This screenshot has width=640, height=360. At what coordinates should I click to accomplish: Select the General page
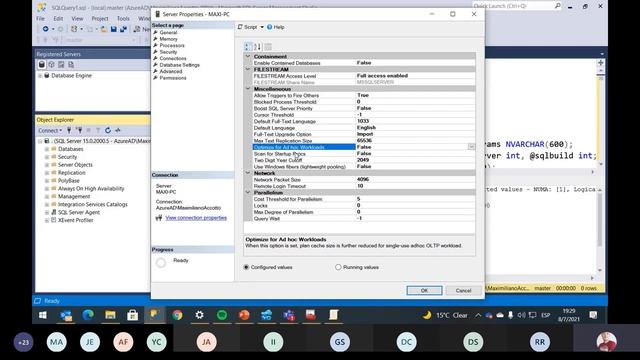(x=168, y=32)
